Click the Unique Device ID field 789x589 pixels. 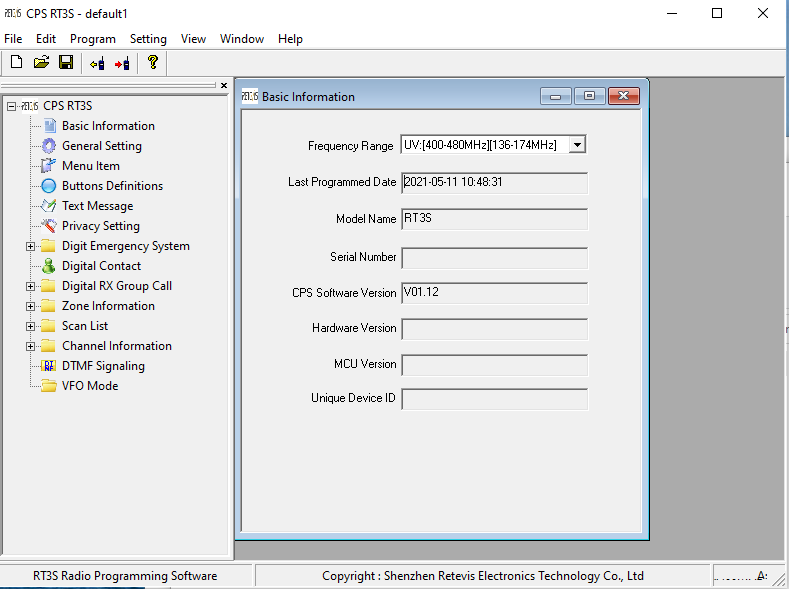494,399
